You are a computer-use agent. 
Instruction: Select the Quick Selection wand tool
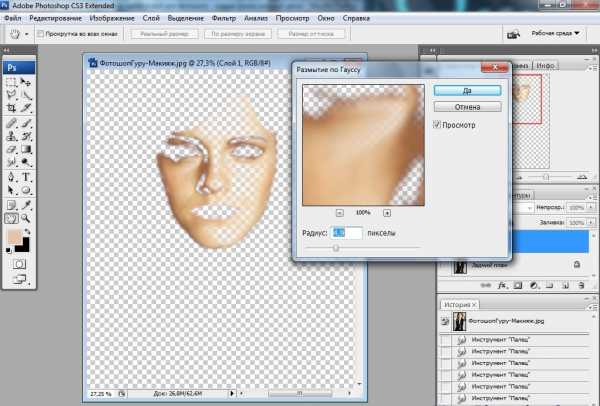pyautogui.click(x=26, y=95)
